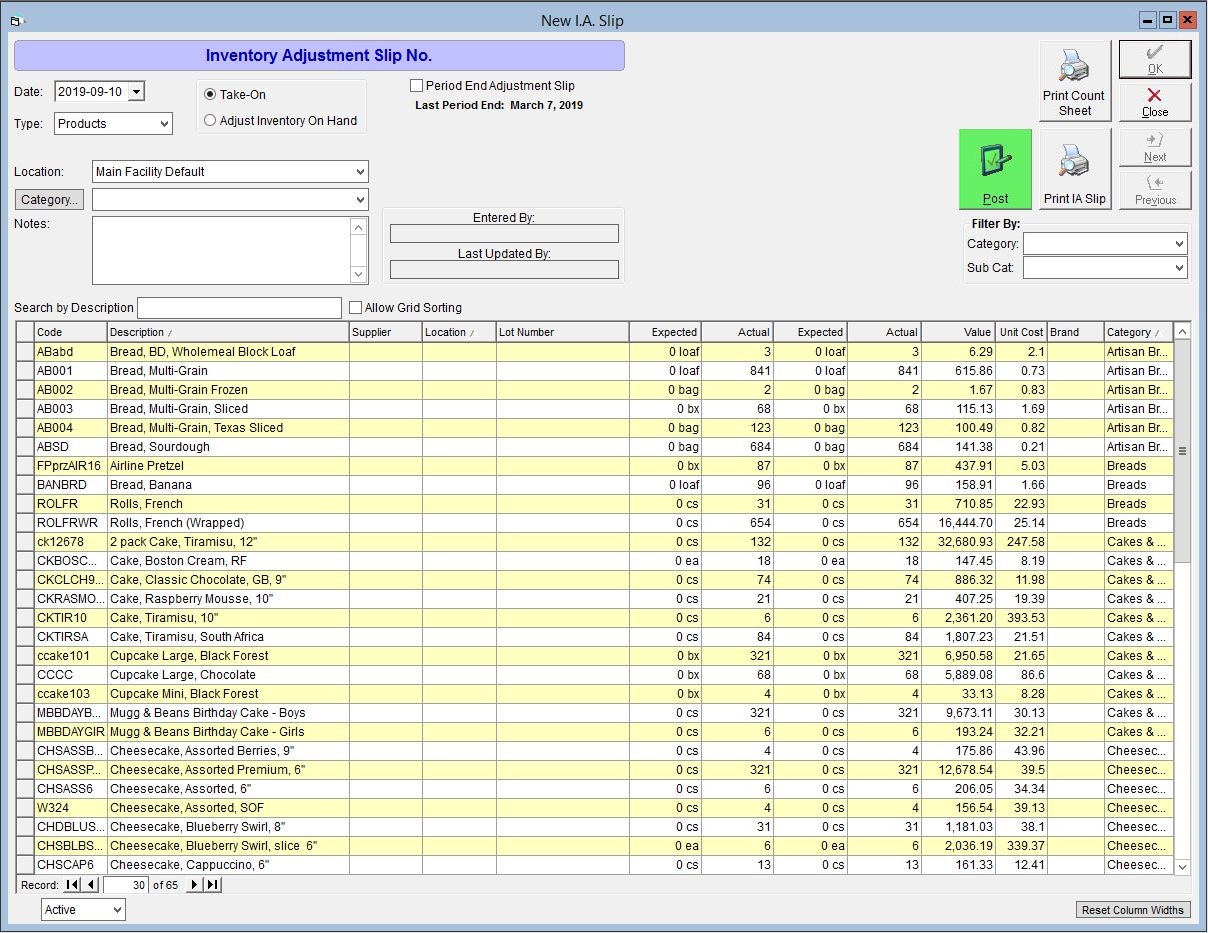Image resolution: width=1208 pixels, height=933 pixels.
Task: Click code cell BANBRD
Action: pos(70,485)
